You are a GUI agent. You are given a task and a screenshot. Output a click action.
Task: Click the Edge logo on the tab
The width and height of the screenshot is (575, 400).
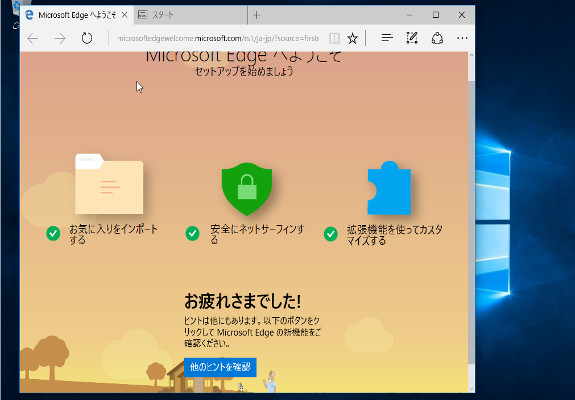pos(29,15)
